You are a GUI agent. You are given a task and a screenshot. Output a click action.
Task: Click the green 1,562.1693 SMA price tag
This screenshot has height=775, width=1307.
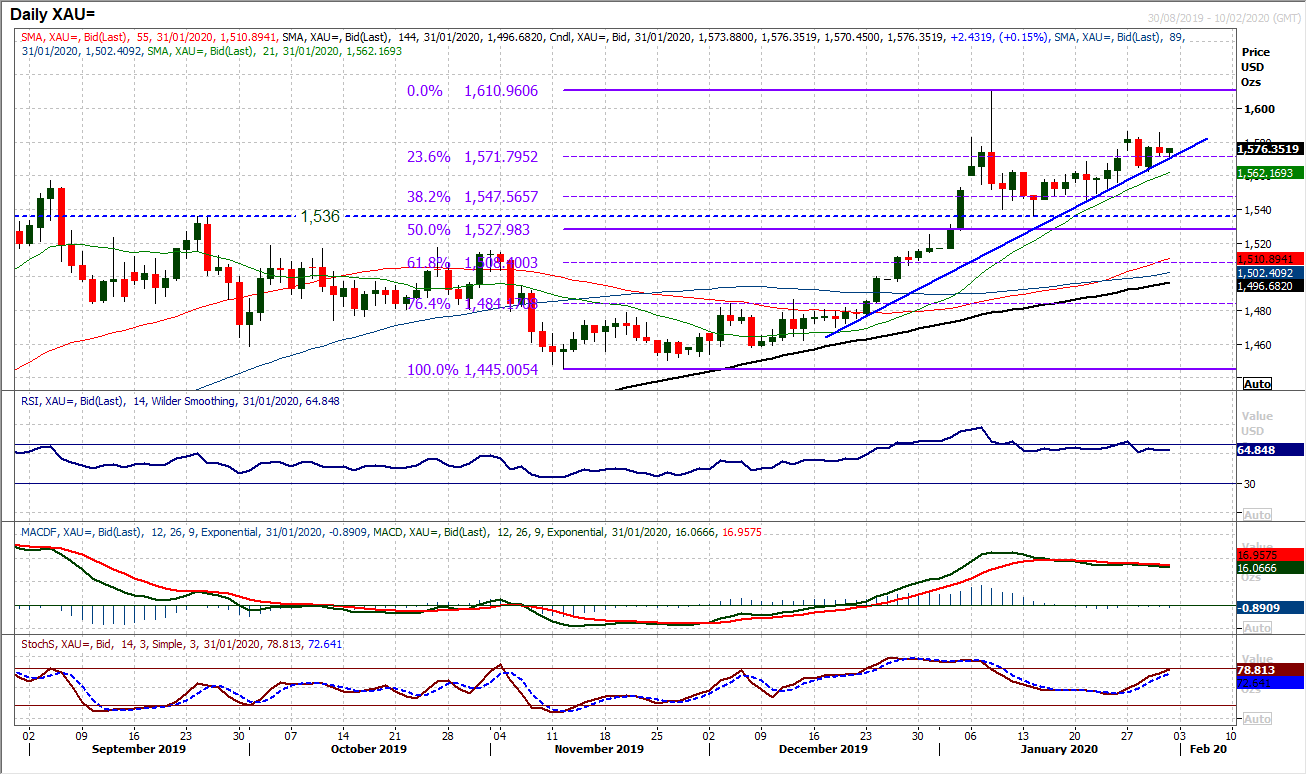pyautogui.click(x=1268, y=170)
